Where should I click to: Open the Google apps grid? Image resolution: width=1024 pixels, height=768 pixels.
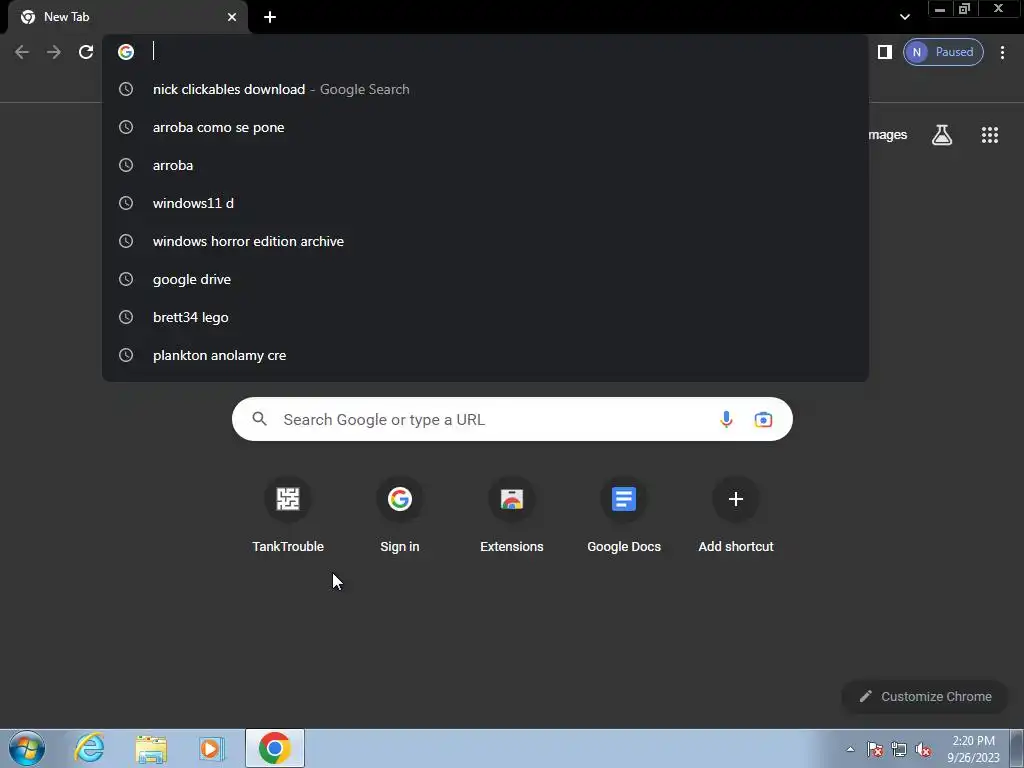point(989,135)
